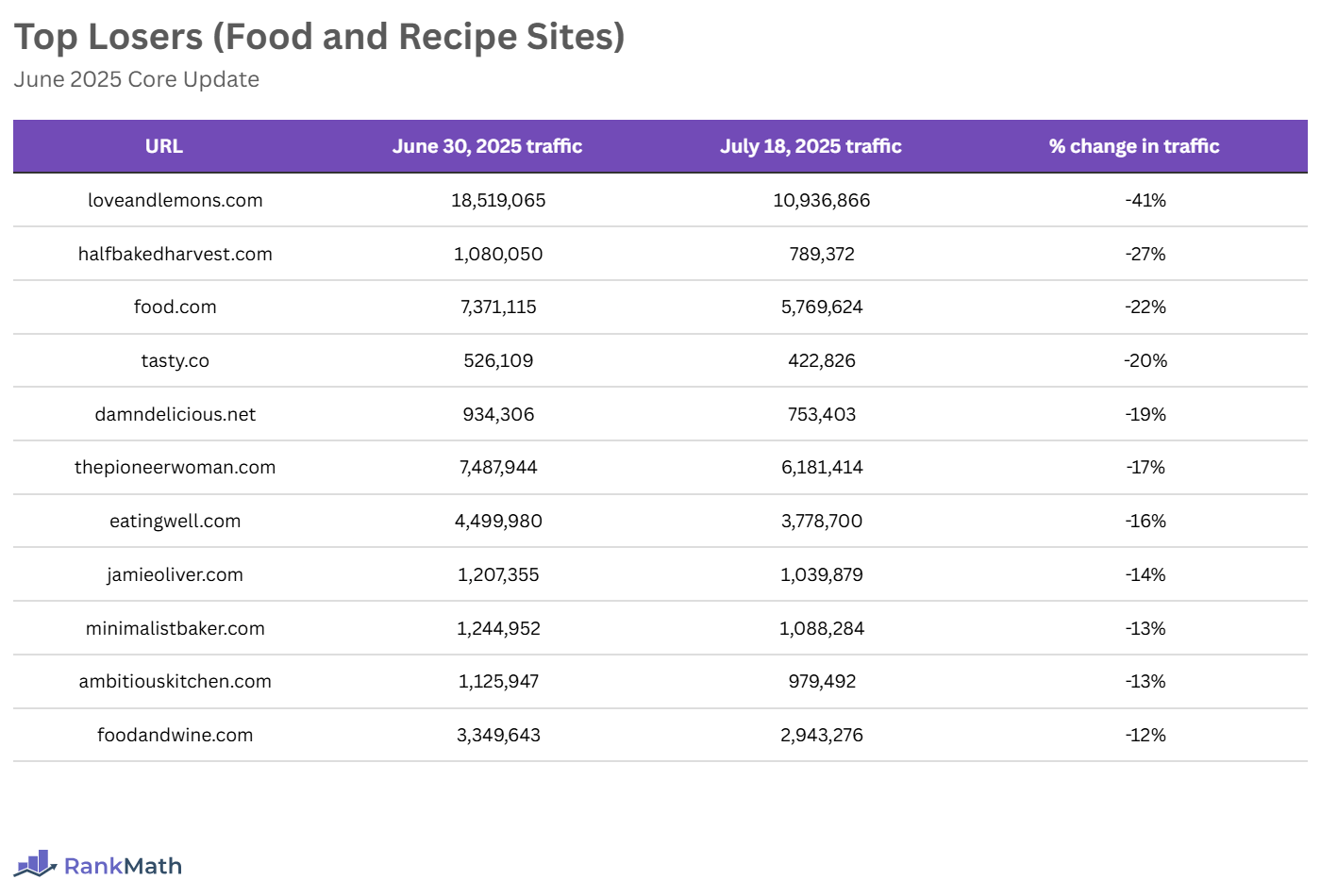Click the July 18, 2025 traffic header

[x=811, y=146]
